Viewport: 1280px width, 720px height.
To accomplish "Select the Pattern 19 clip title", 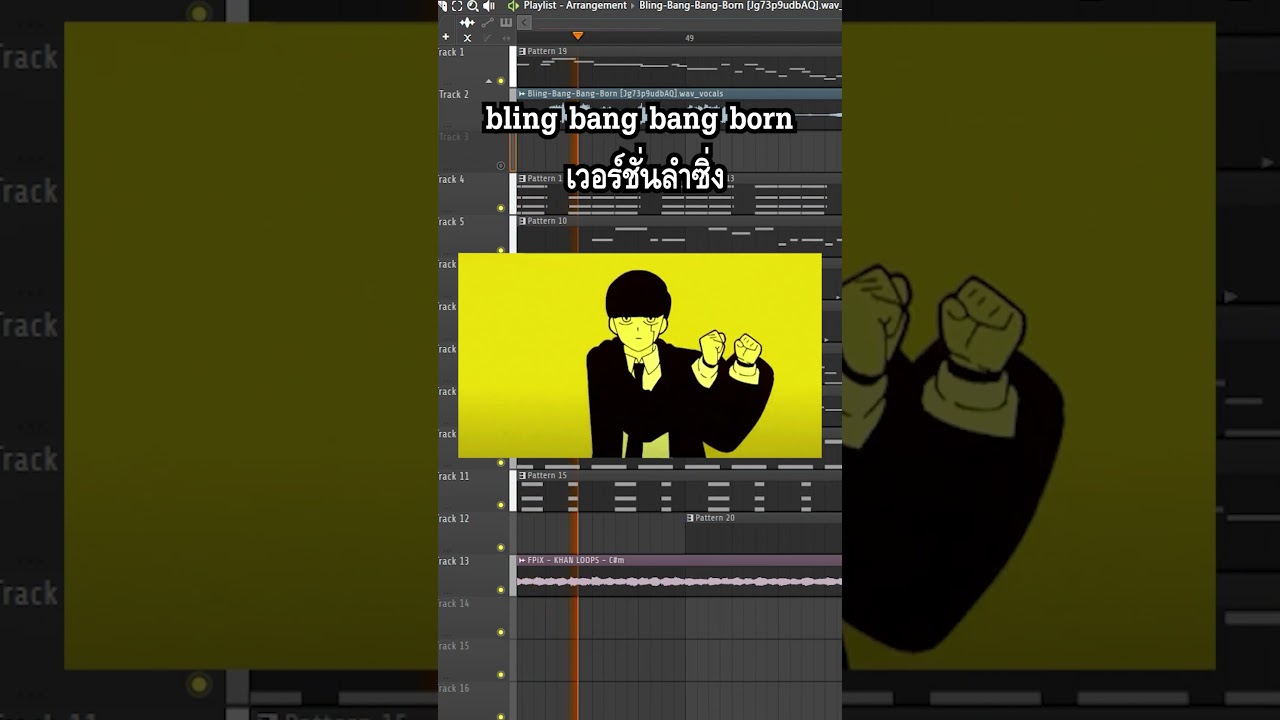I will (547, 51).
